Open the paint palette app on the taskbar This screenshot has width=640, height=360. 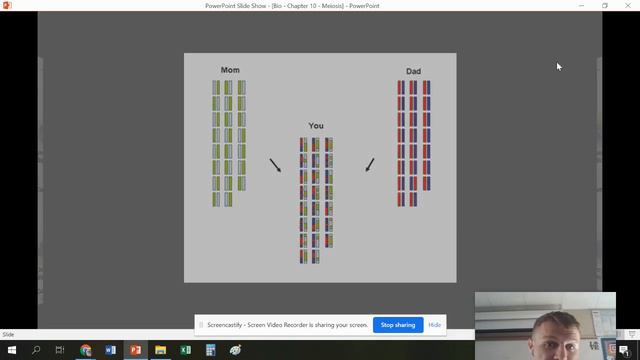pyautogui.click(x=235, y=350)
